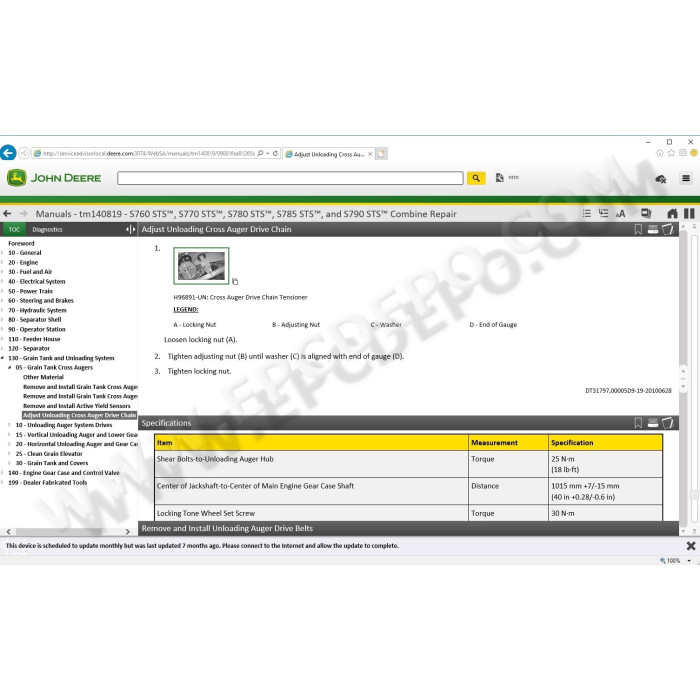Click the TOC horizontal scrollbar right arrow
Viewport: 700px width, 700px height.
click(x=128, y=532)
